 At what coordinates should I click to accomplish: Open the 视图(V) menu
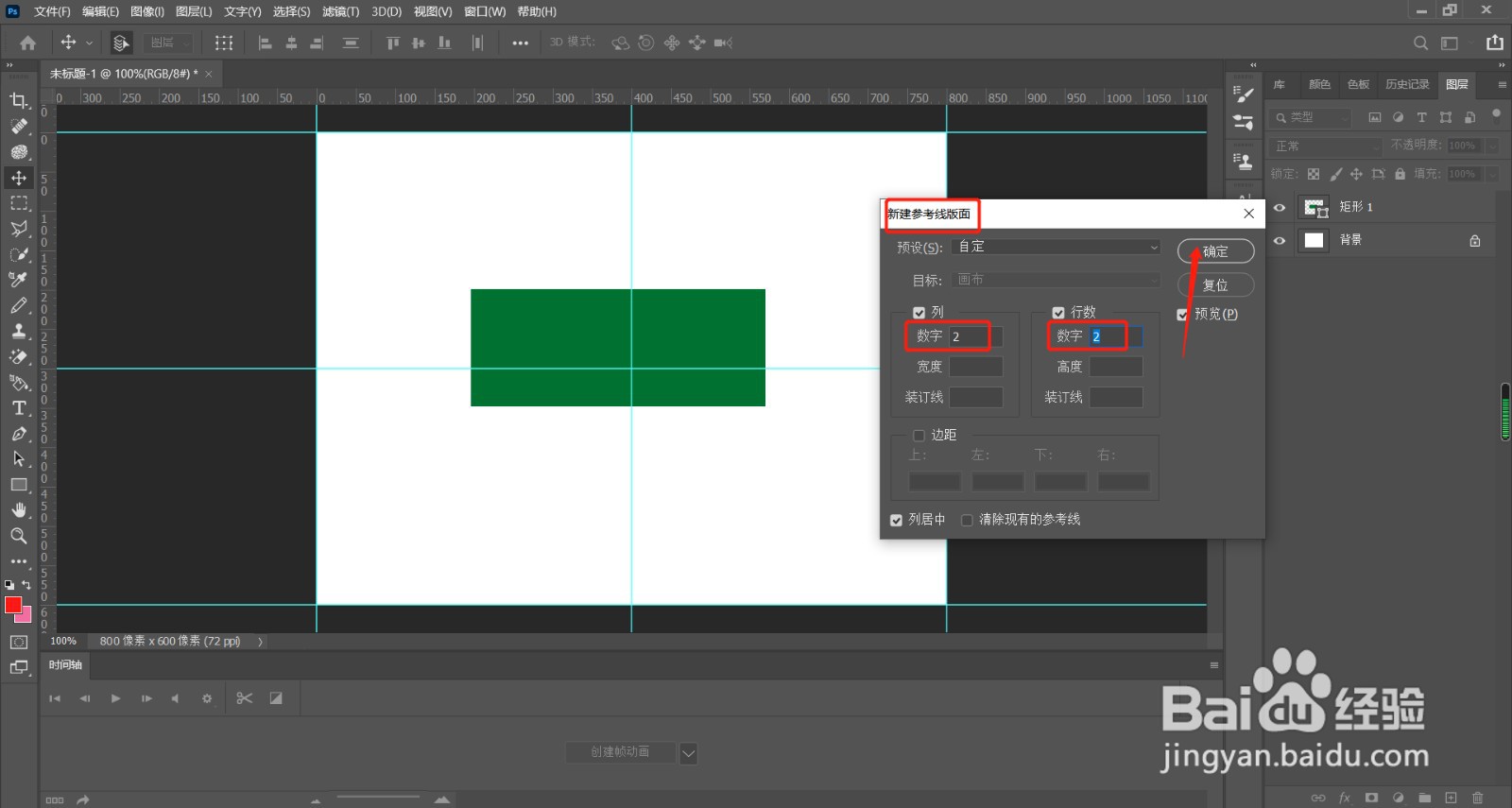[x=433, y=11]
